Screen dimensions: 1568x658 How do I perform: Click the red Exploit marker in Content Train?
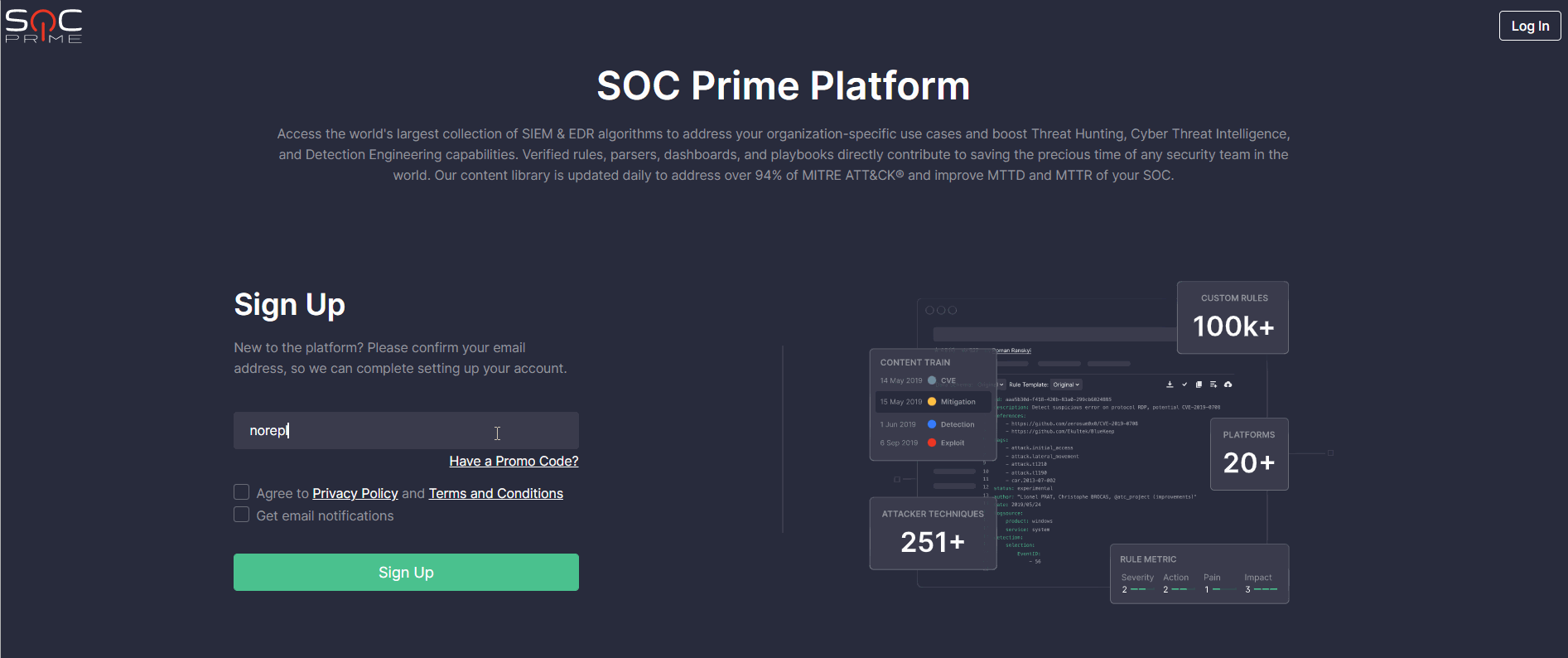pos(933,443)
